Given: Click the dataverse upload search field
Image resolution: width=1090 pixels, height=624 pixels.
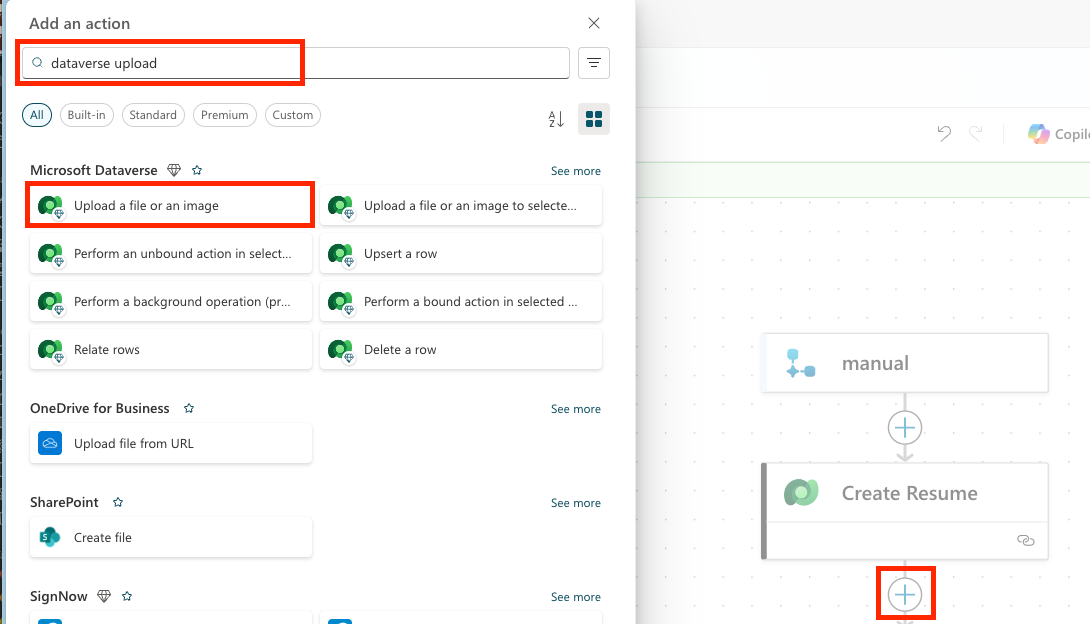Looking at the screenshot, I should click(300, 63).
